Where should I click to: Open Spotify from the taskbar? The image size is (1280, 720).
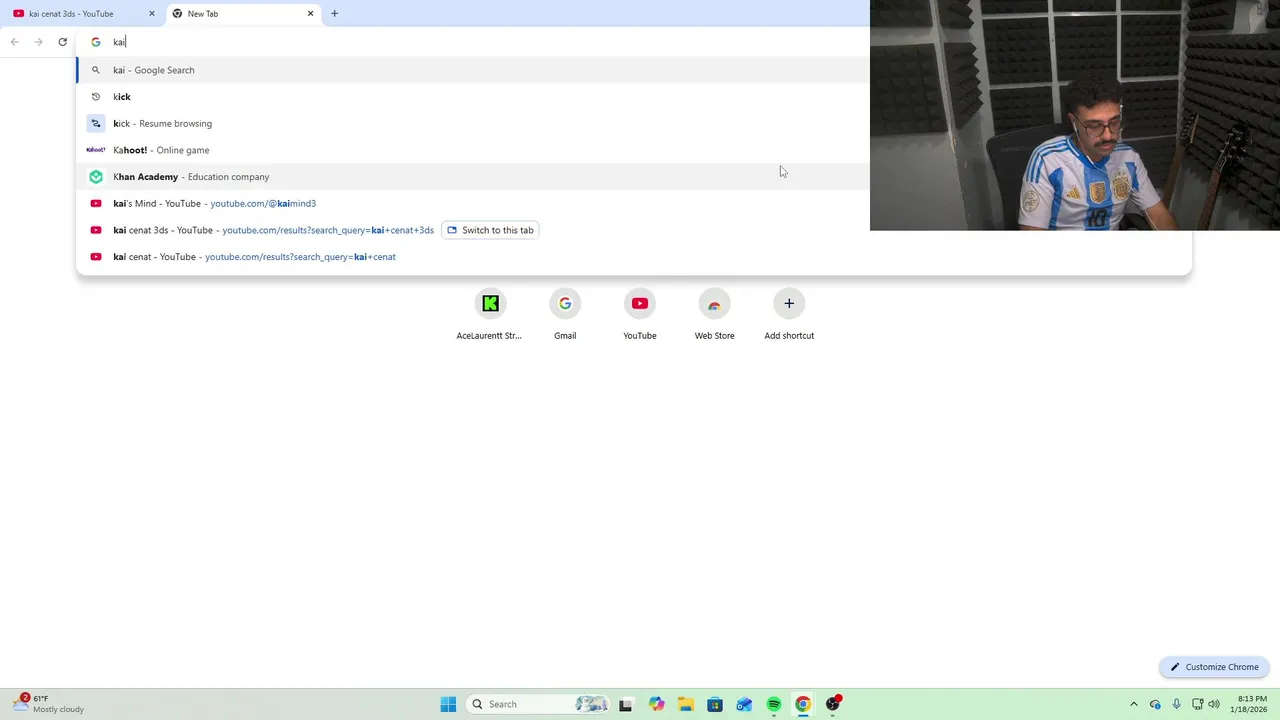(774, 704)
